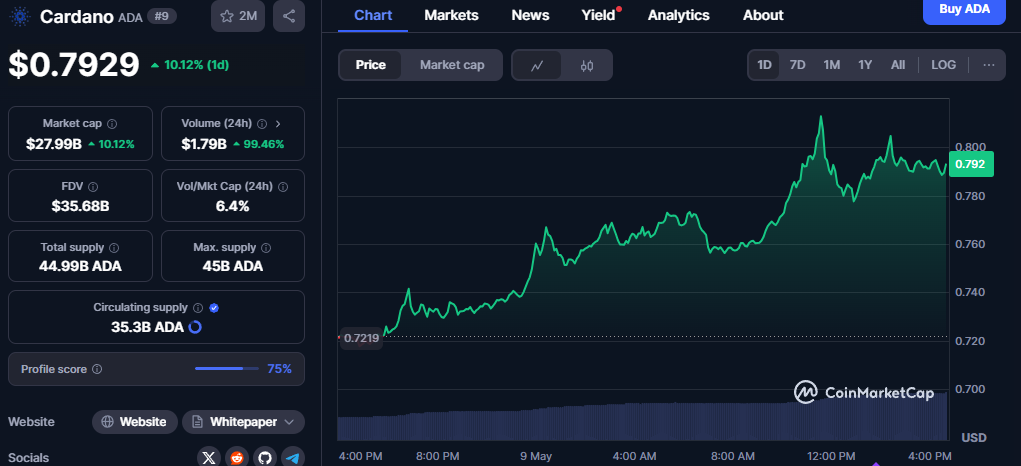This screenshot has width=1021, height=466.
Task: Click the $1.79B volume value
Action: [x=204, y=144]
